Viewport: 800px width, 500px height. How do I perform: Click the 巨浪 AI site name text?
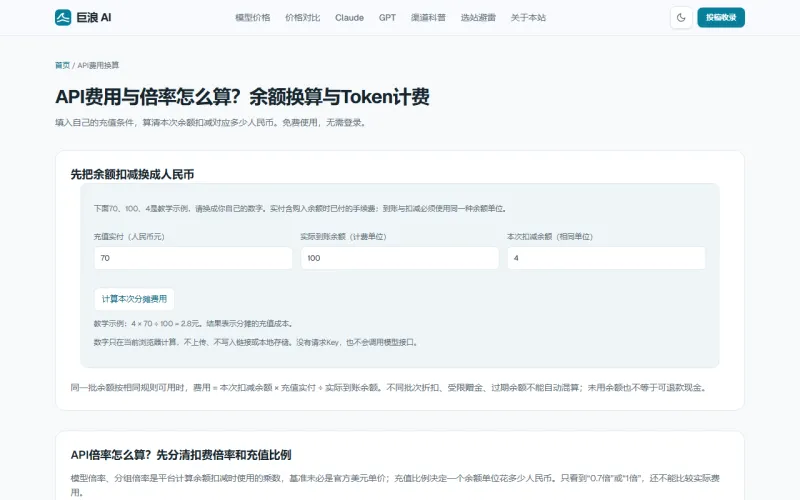pyautogui.click(x=94, y=17)
